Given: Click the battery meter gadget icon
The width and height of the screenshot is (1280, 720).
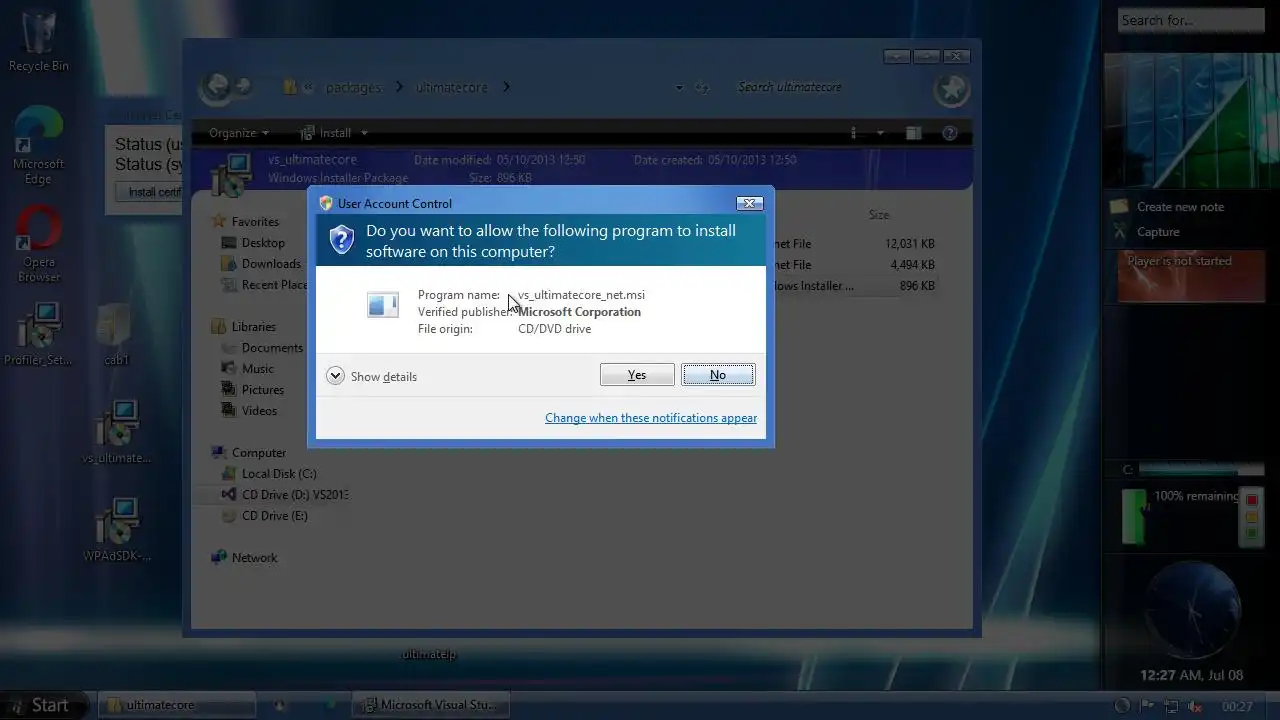Looking at the screenshot, I should (1134, 516).
